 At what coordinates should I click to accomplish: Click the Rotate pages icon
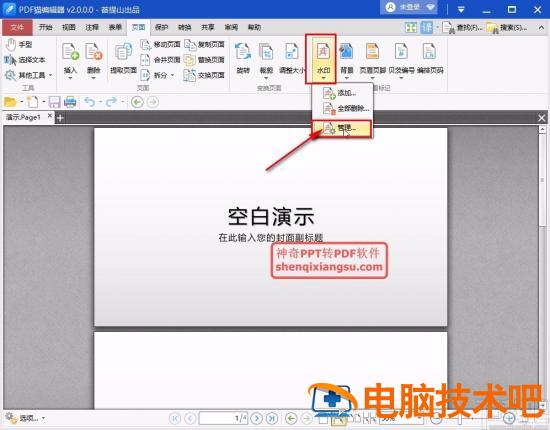click(243, 52)
